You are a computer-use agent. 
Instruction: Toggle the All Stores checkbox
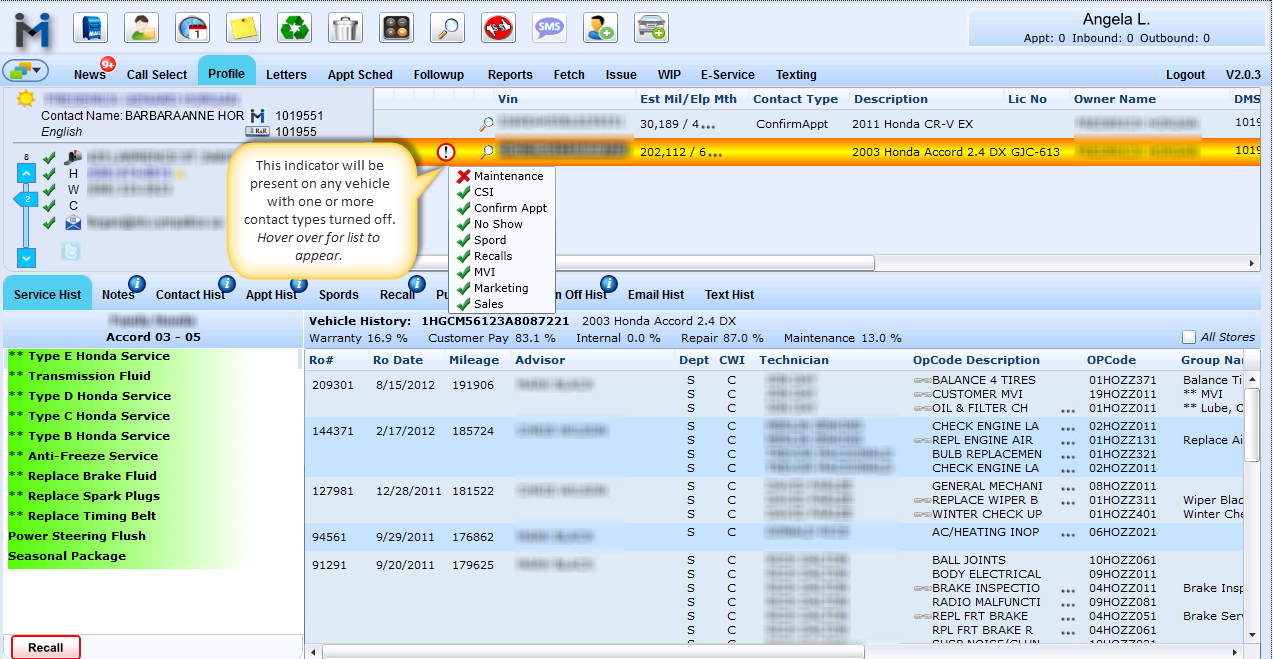1189,338
